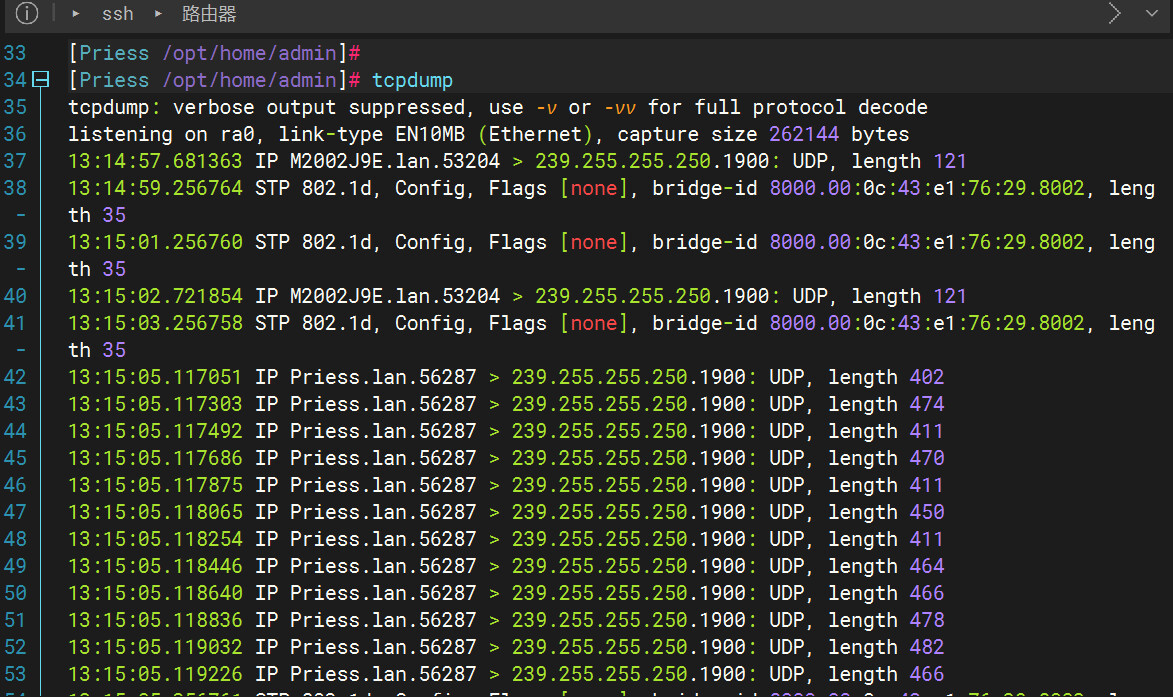
Task: Click line number 42 in gutter
Action: click(x=14, y=376)
